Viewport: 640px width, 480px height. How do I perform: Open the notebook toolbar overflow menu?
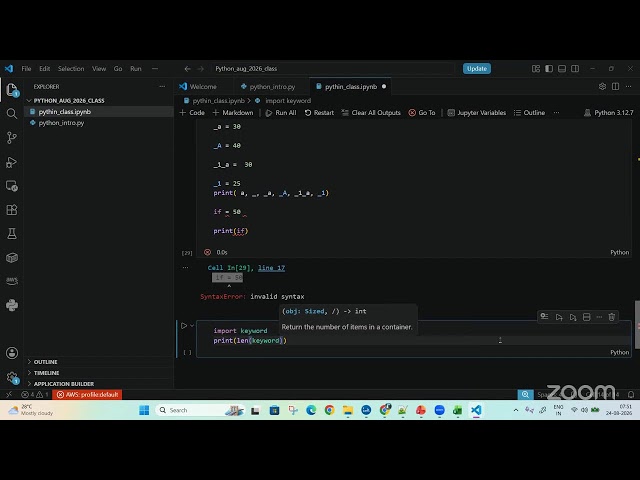click(x=556, y=113)
